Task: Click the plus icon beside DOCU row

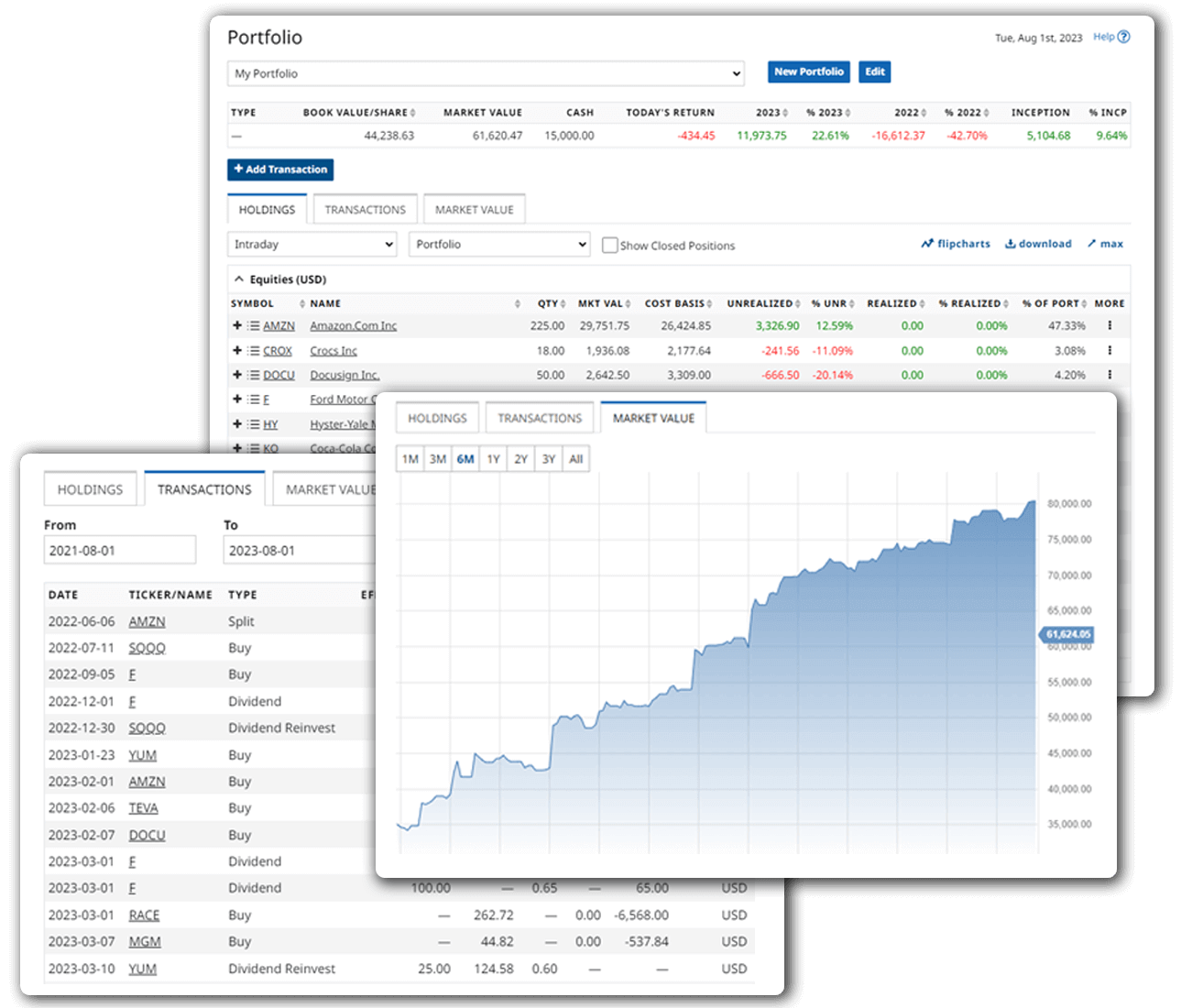Action: click(x=236, y=375)
